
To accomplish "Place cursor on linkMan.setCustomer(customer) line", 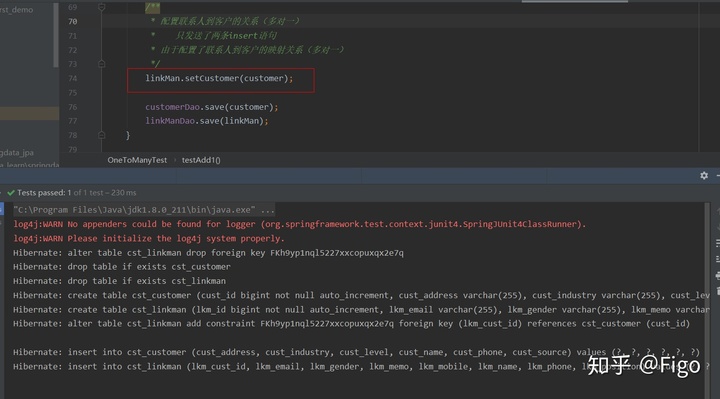I will pyautogui.click(x=219, y=79).
